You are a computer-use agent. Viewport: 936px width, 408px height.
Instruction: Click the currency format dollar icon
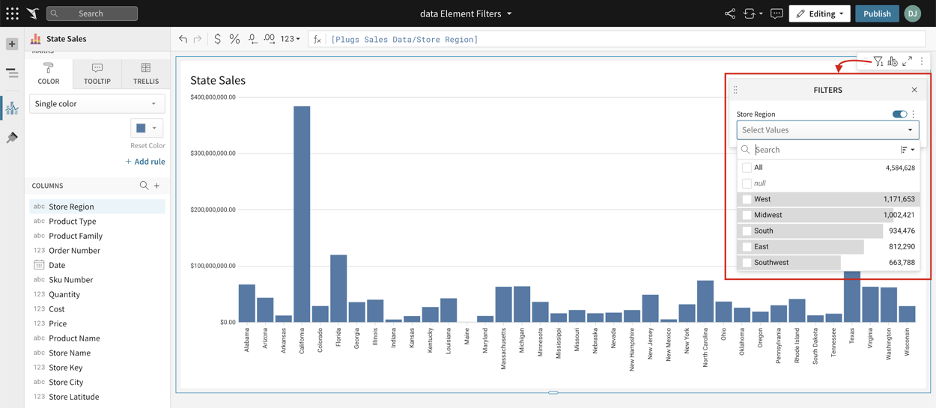tap(219, 39)
